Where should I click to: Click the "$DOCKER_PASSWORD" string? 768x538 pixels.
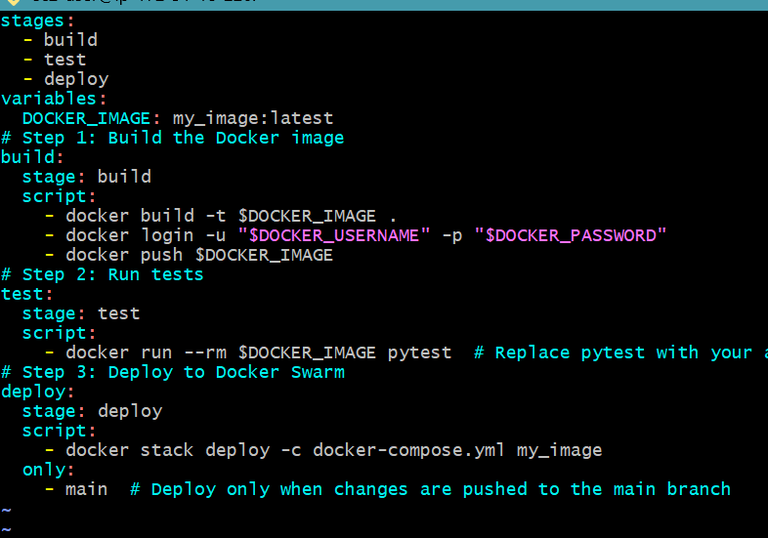tap(571, 236)
